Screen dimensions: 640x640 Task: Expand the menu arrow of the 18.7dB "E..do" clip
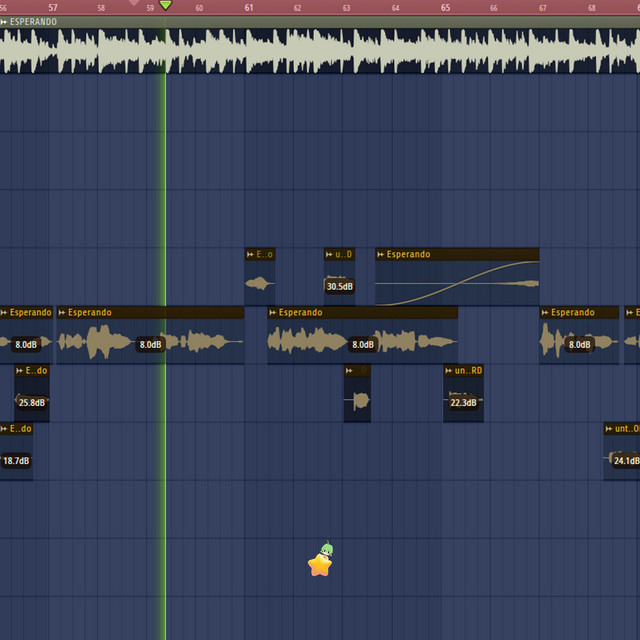click(x=3, y=429)
